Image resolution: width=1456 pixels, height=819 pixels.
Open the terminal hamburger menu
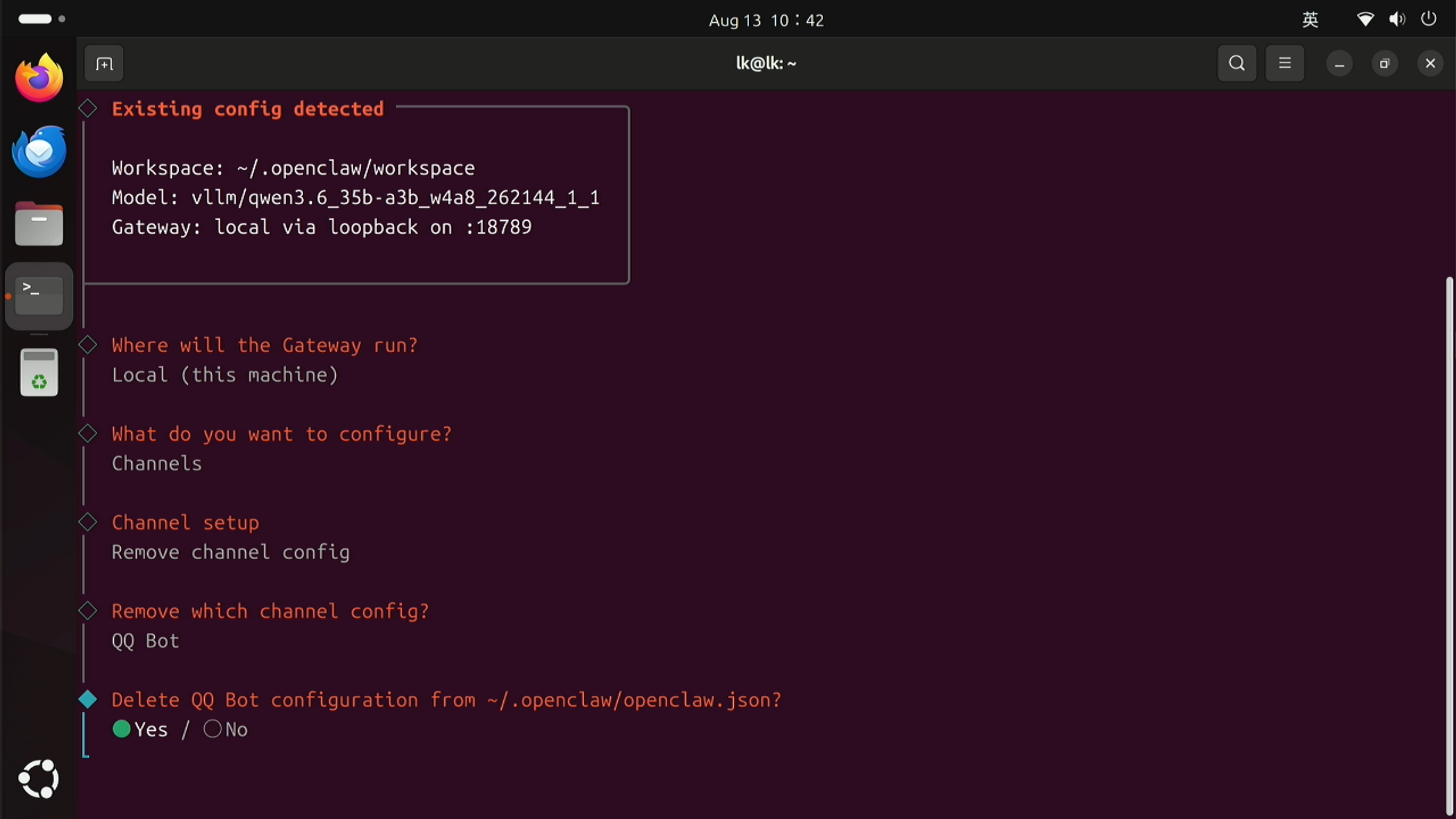pyautogui.click(x=1285, y=63)
